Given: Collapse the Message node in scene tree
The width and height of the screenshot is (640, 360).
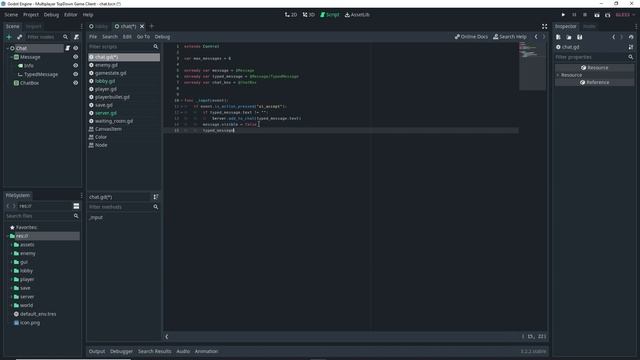Looking at the screenshot, I should coord(11,57).
